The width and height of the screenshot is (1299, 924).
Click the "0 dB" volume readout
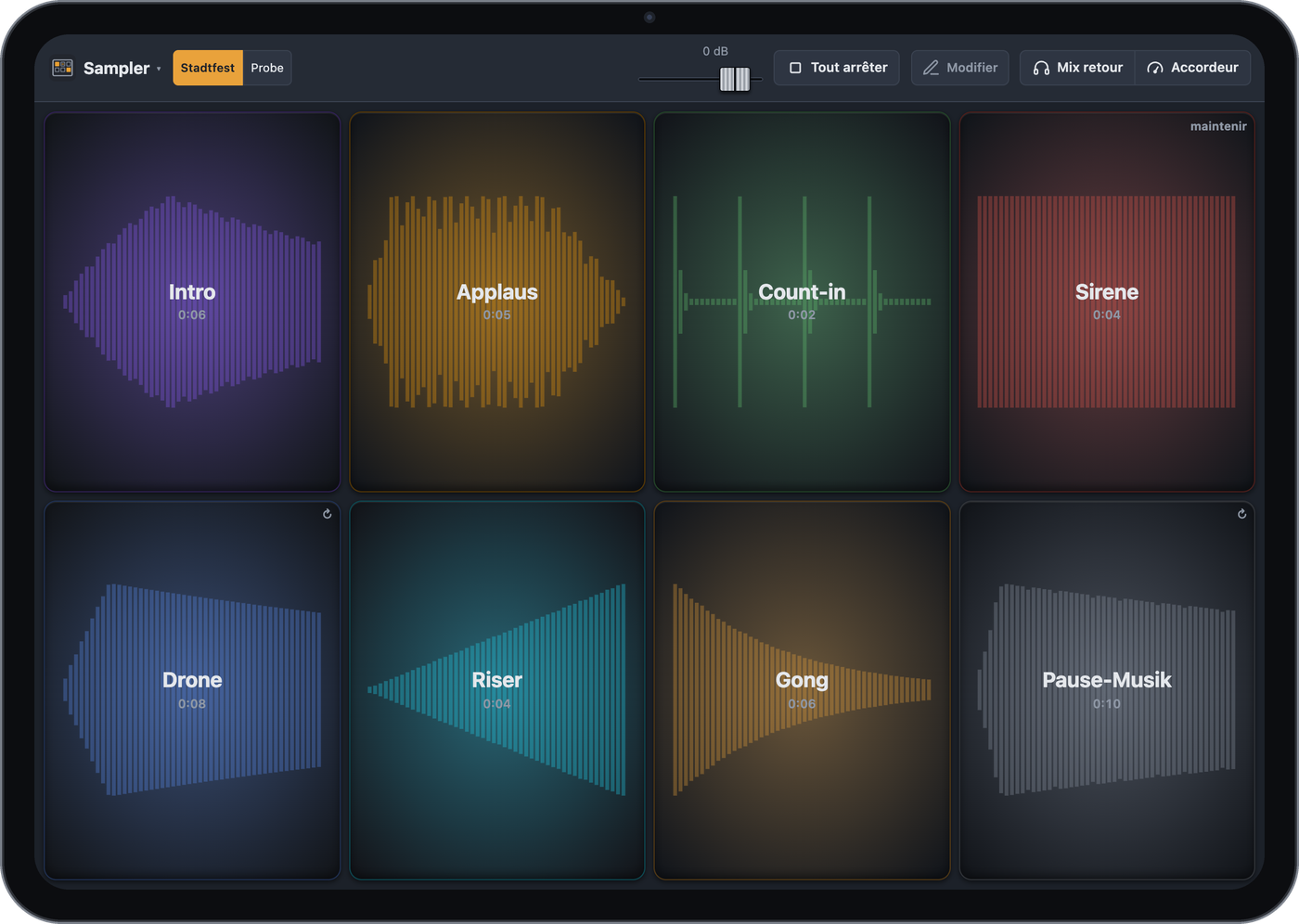pyautogui.click(x=715, y=51)
